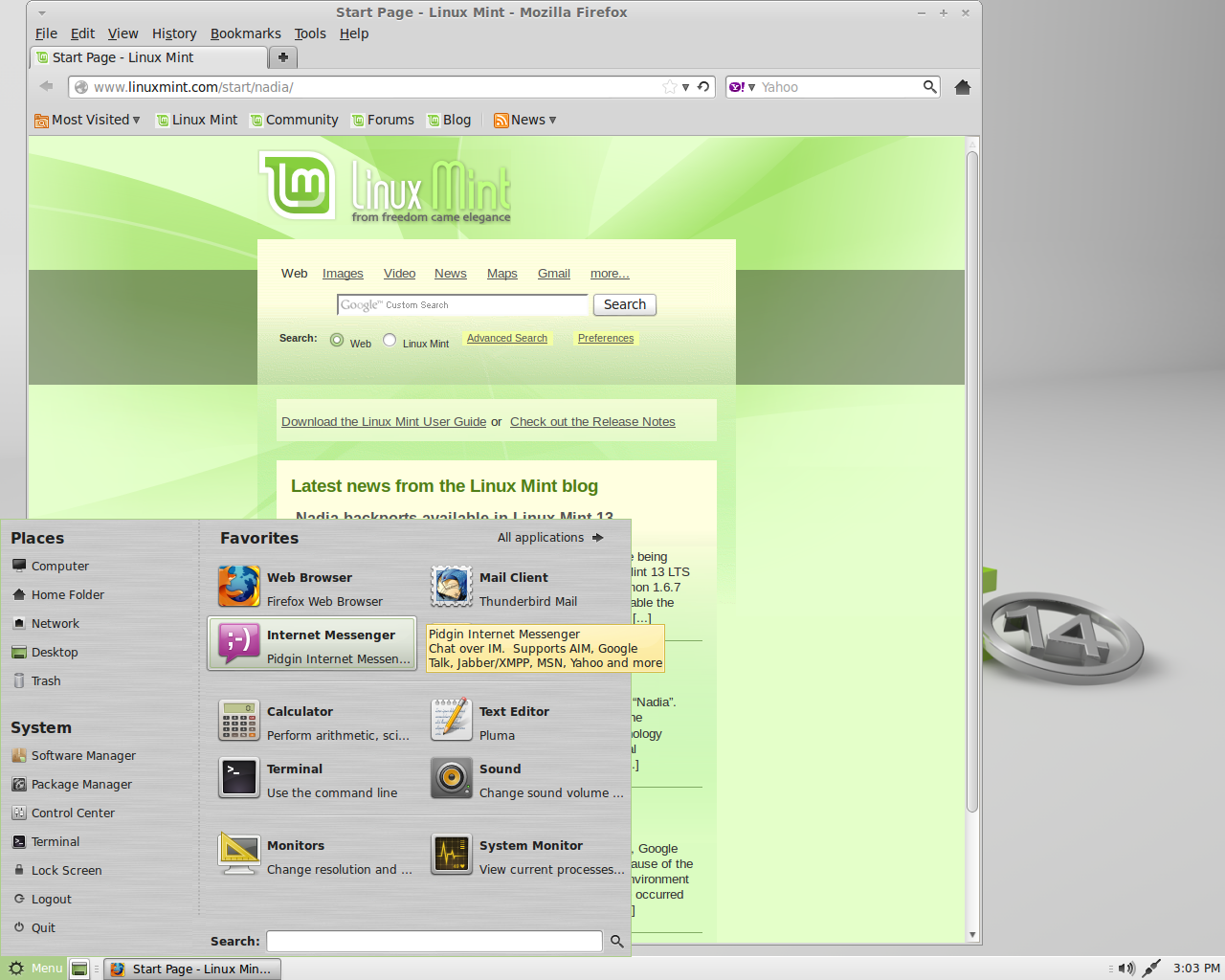Screen dimensions: 1225x980
Task: Click Community bookmark in toolbar
Action: pyautogui.click(x=295, y=120)
